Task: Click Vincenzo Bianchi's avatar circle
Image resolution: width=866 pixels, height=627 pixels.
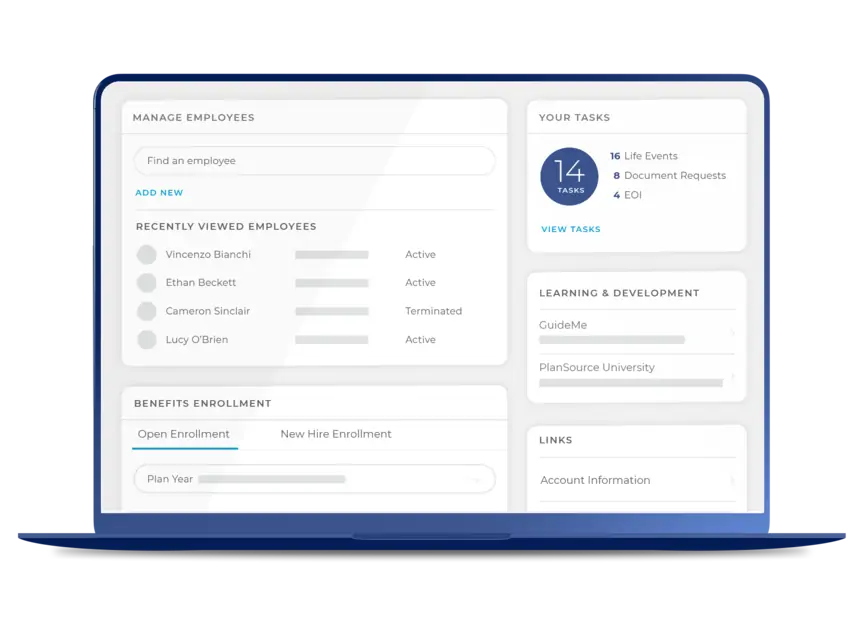Action: click(147, 255)
